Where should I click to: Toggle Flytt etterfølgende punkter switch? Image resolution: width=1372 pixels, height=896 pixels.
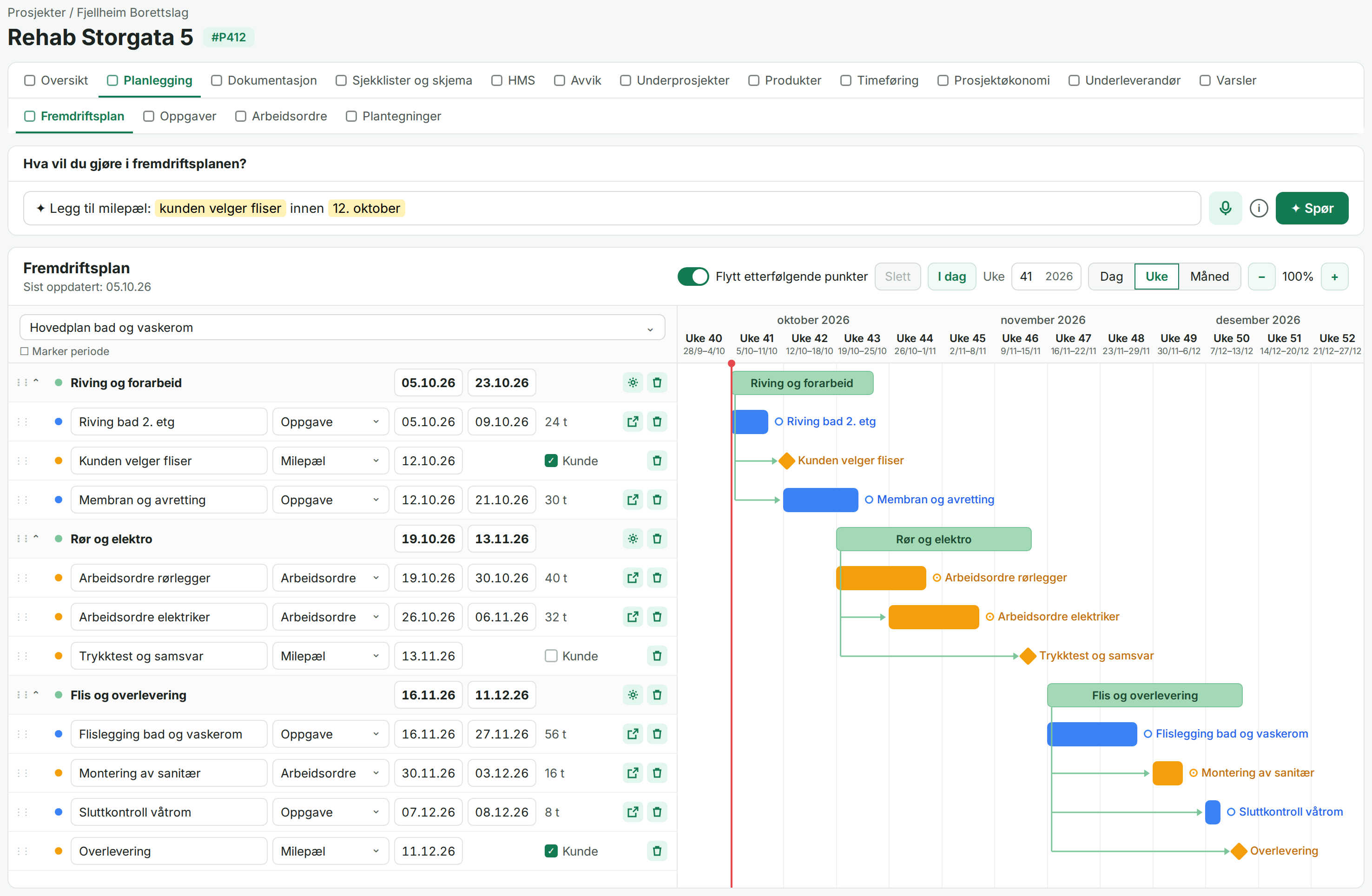693,277
